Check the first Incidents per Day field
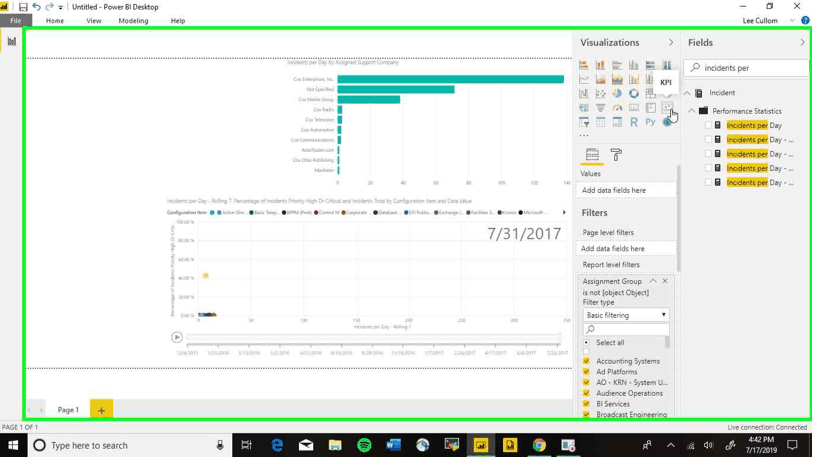The image size is (814, 459). tap(709, 125)
